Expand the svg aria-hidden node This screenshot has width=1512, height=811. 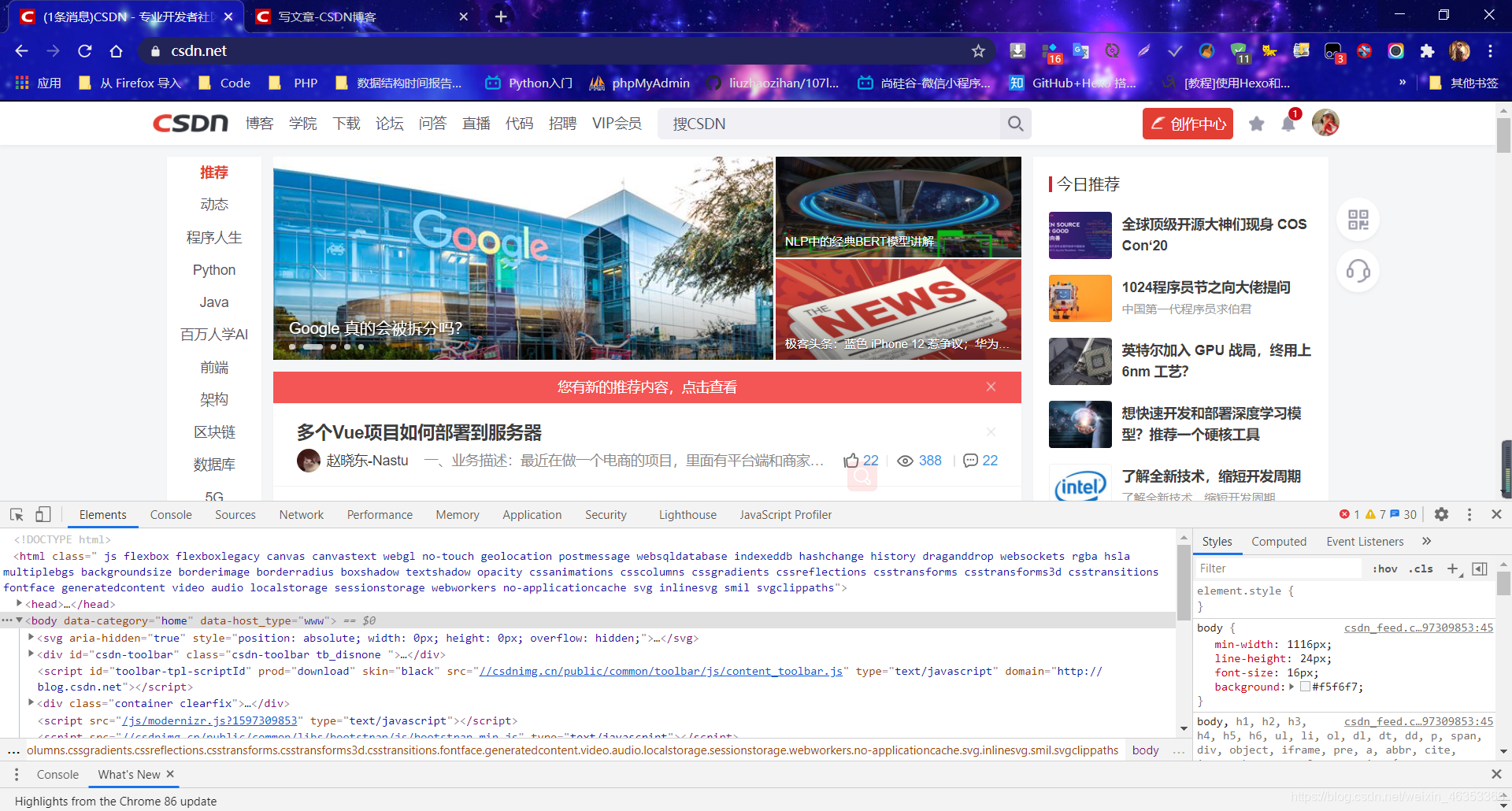click(31, 637)
